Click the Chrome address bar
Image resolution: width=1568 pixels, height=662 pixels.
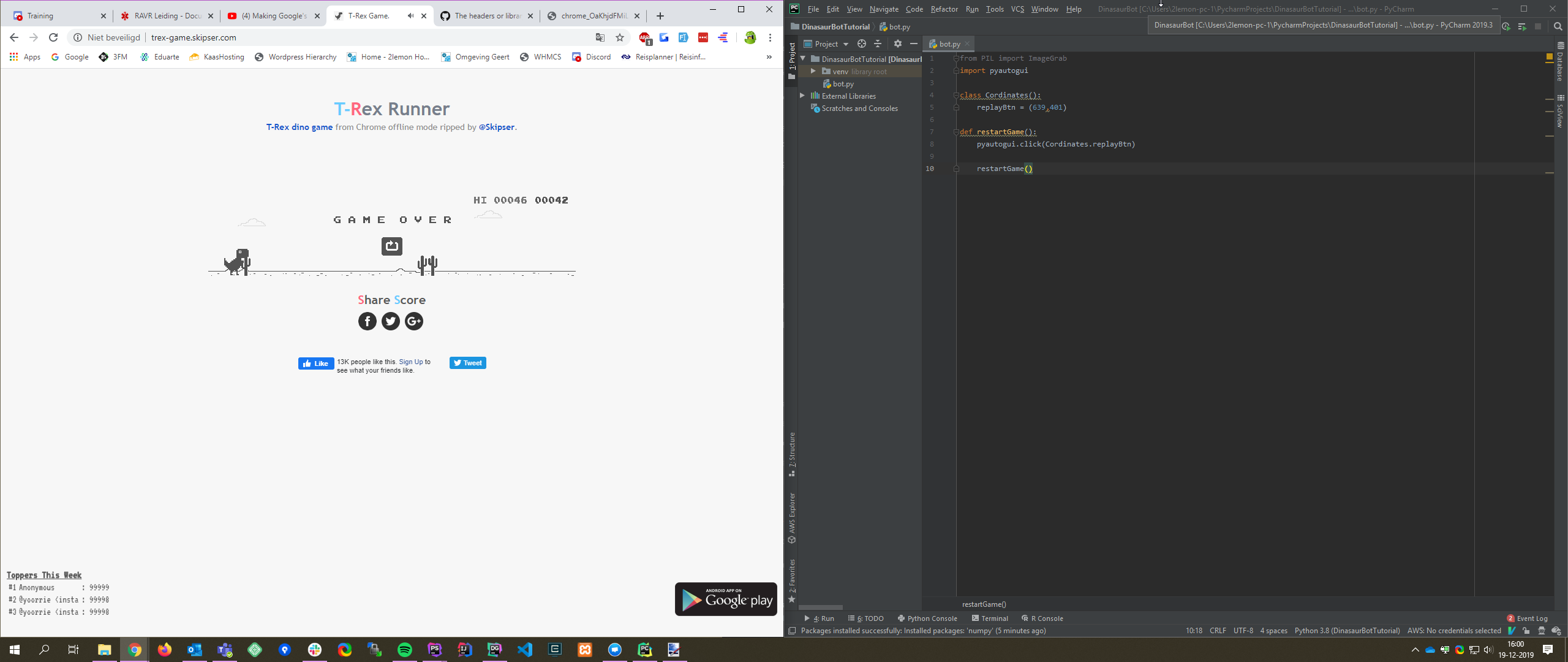(367, 37)
